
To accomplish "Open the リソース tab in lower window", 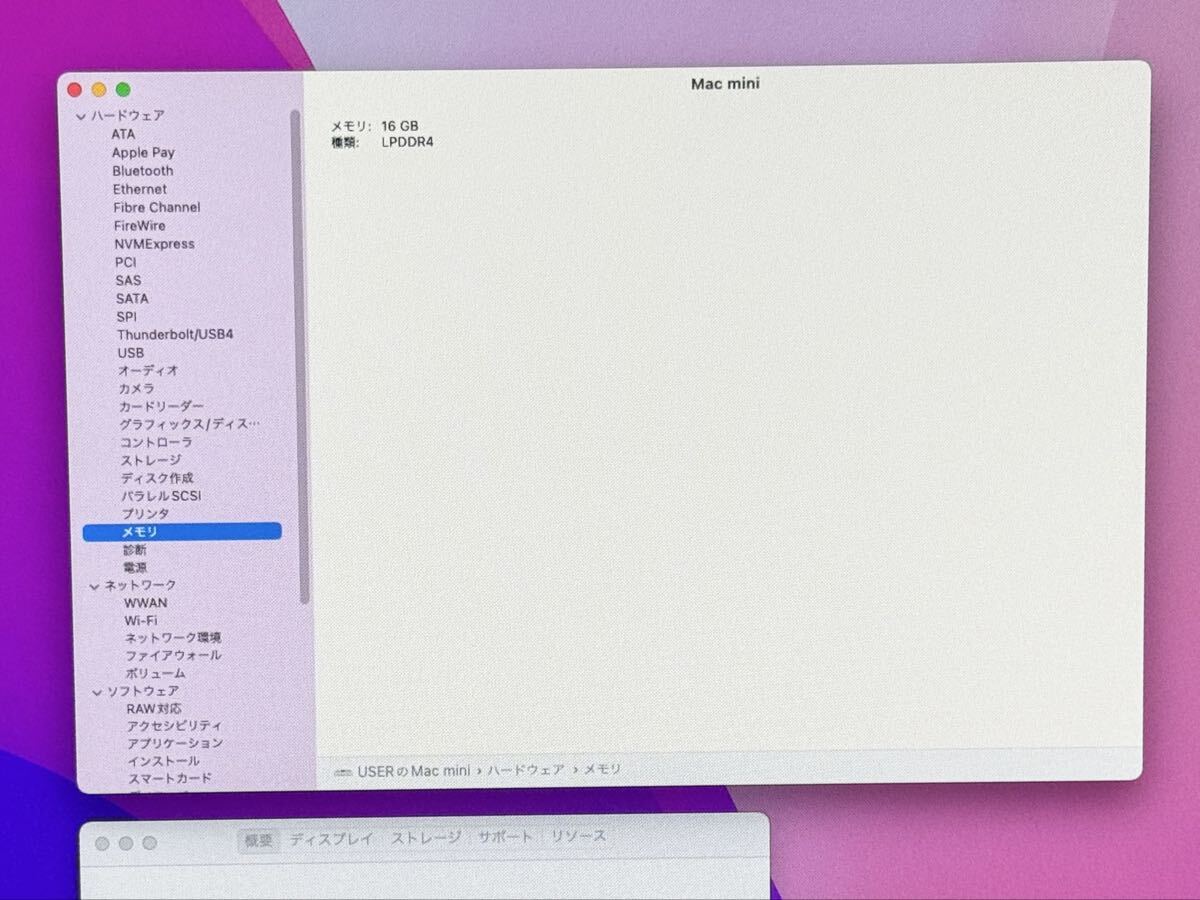I will tap(579, 836).
